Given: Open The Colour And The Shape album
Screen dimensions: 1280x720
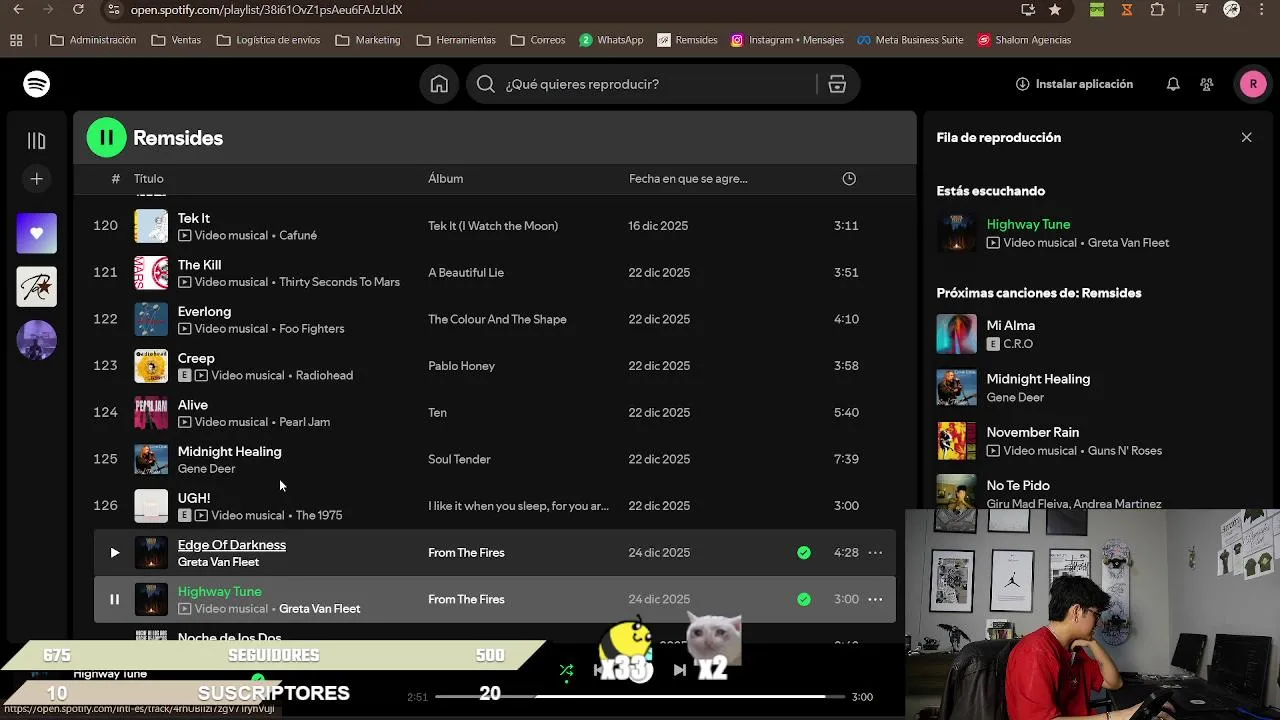Looking at the screenshot, I should pyautogui.click(x=497, y=319).
